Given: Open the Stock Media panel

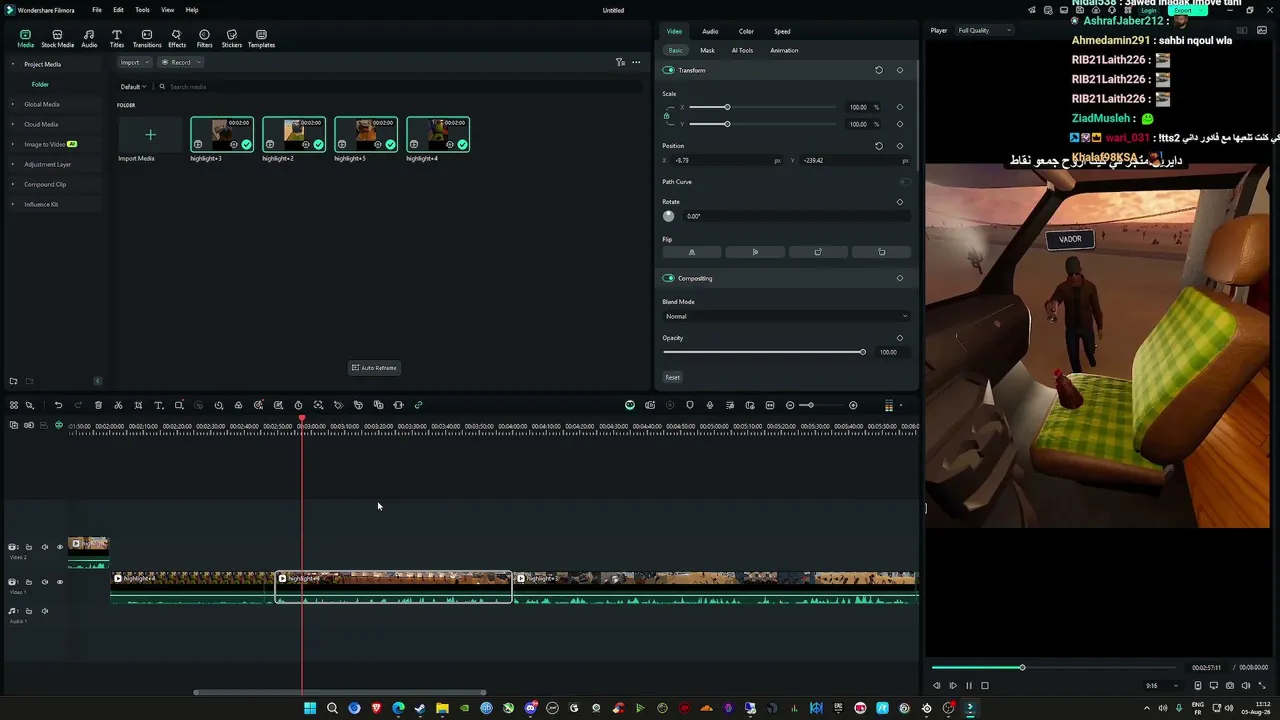Looking at the screenshot, I should coord(57,38).
